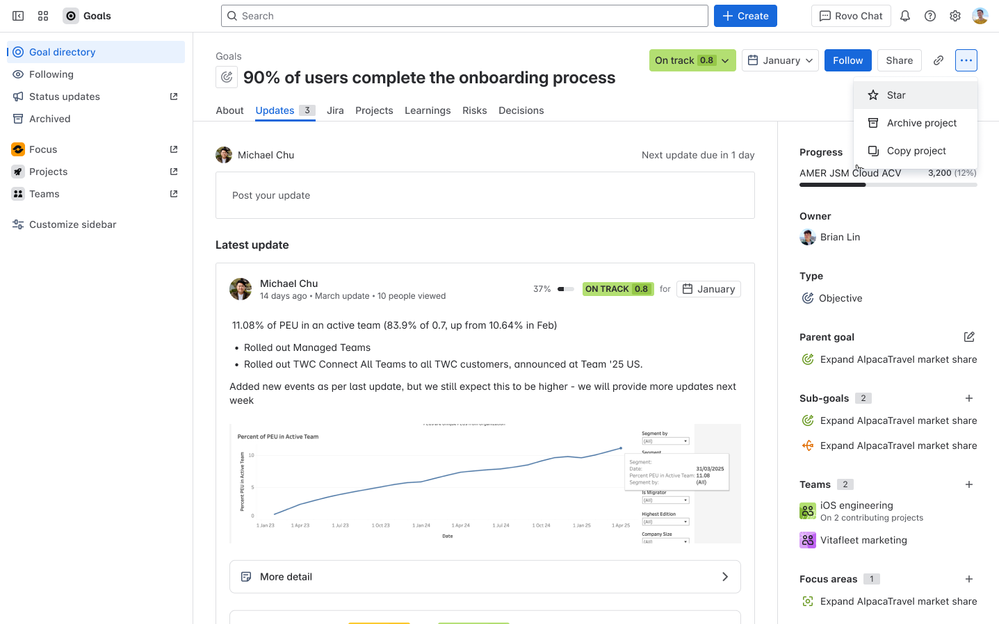The height and width of the screenshot is (624, 999).
Task: Click the Goals breadcrumb above title
Action: pyautogui.click(x=229, y=56)
